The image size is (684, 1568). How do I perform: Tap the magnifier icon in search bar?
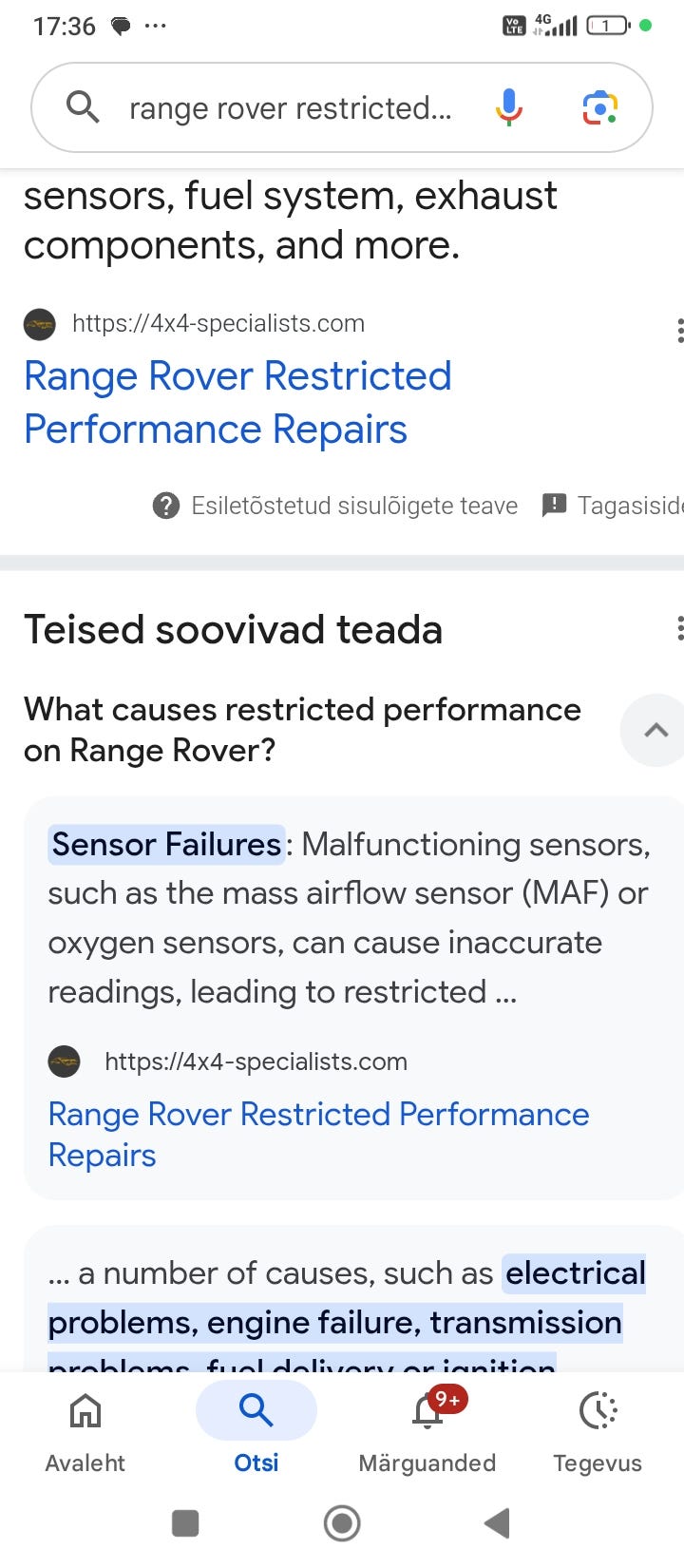tap(83, 107)
